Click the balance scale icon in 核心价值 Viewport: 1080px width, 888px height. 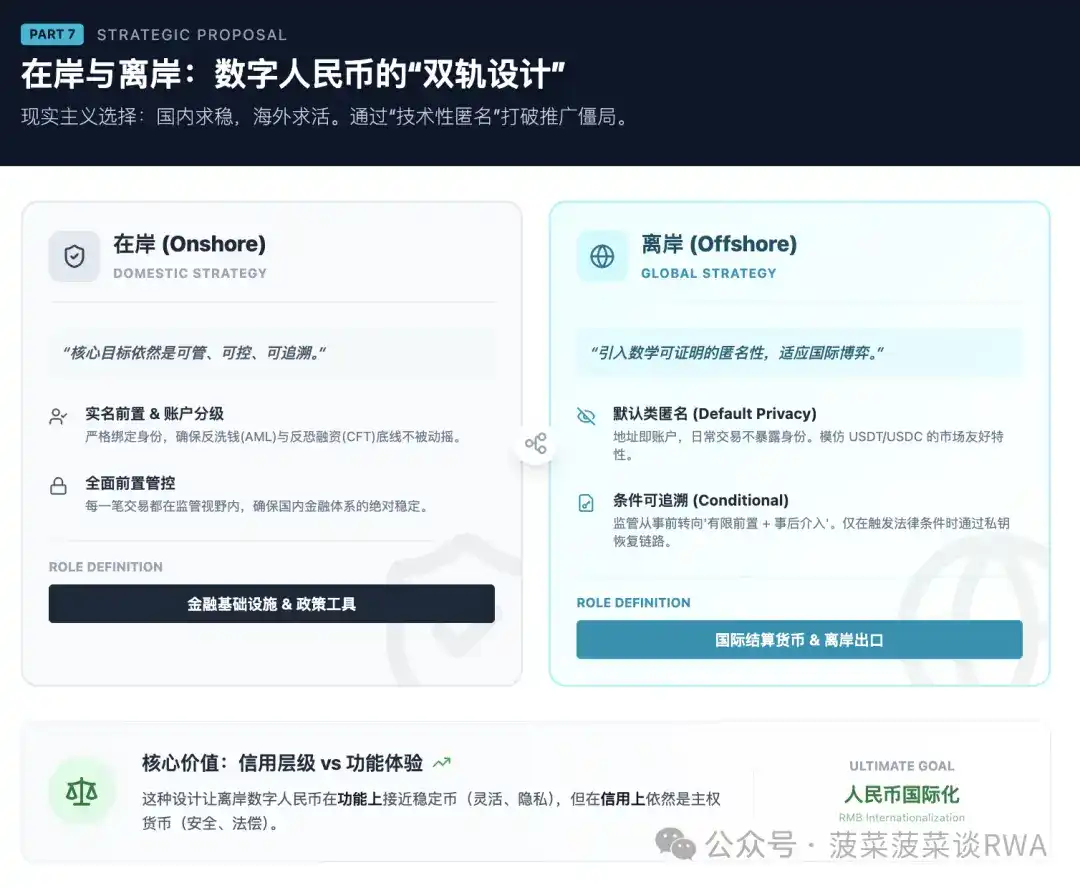click(82, 791)
